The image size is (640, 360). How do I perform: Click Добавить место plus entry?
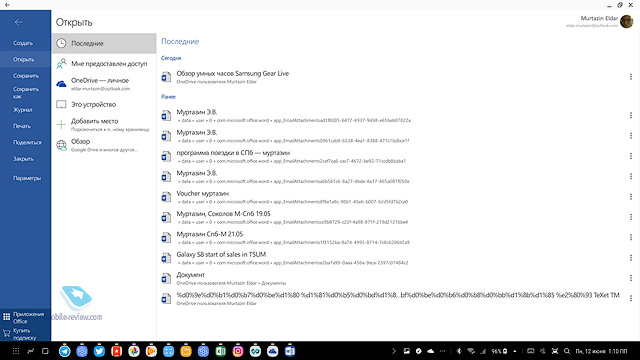(104, 124)
